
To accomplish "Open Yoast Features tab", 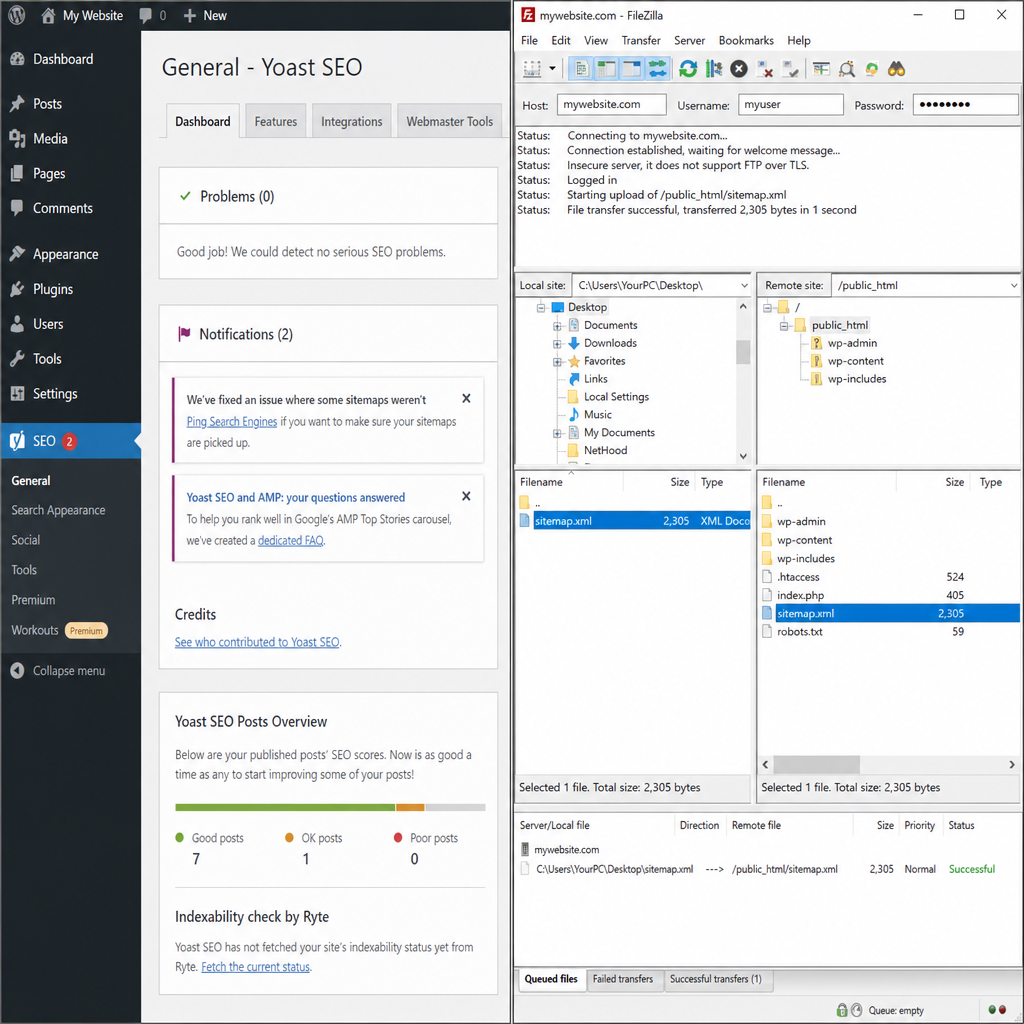I will pyautogui.click(x=276, y=121).
